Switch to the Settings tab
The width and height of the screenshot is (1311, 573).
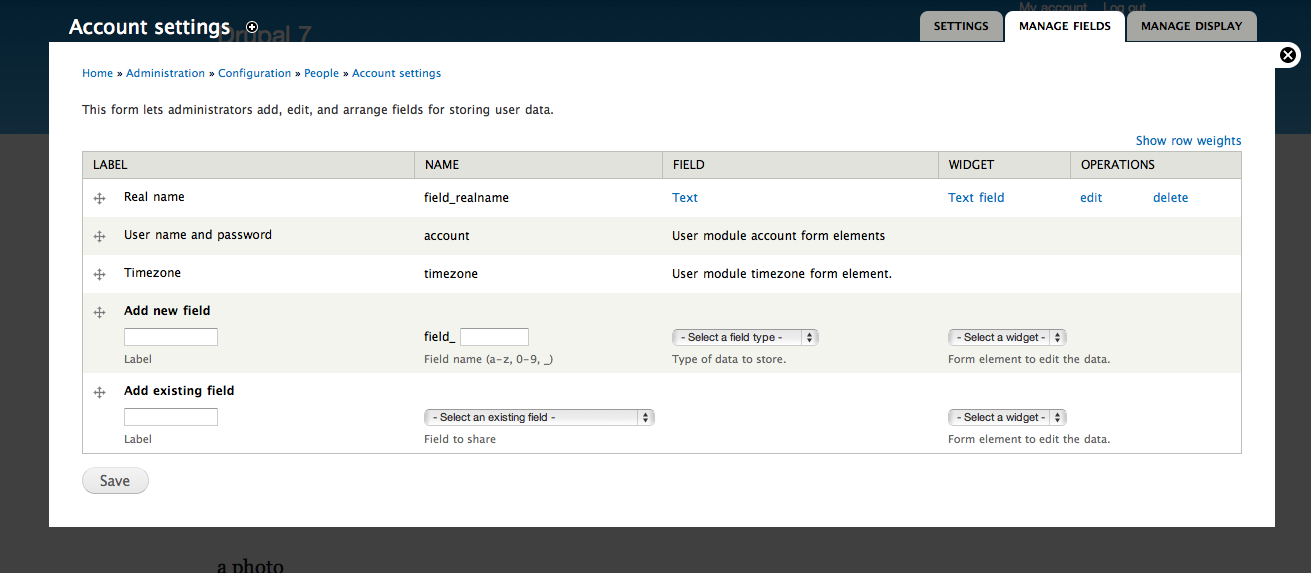click(961, 26)
